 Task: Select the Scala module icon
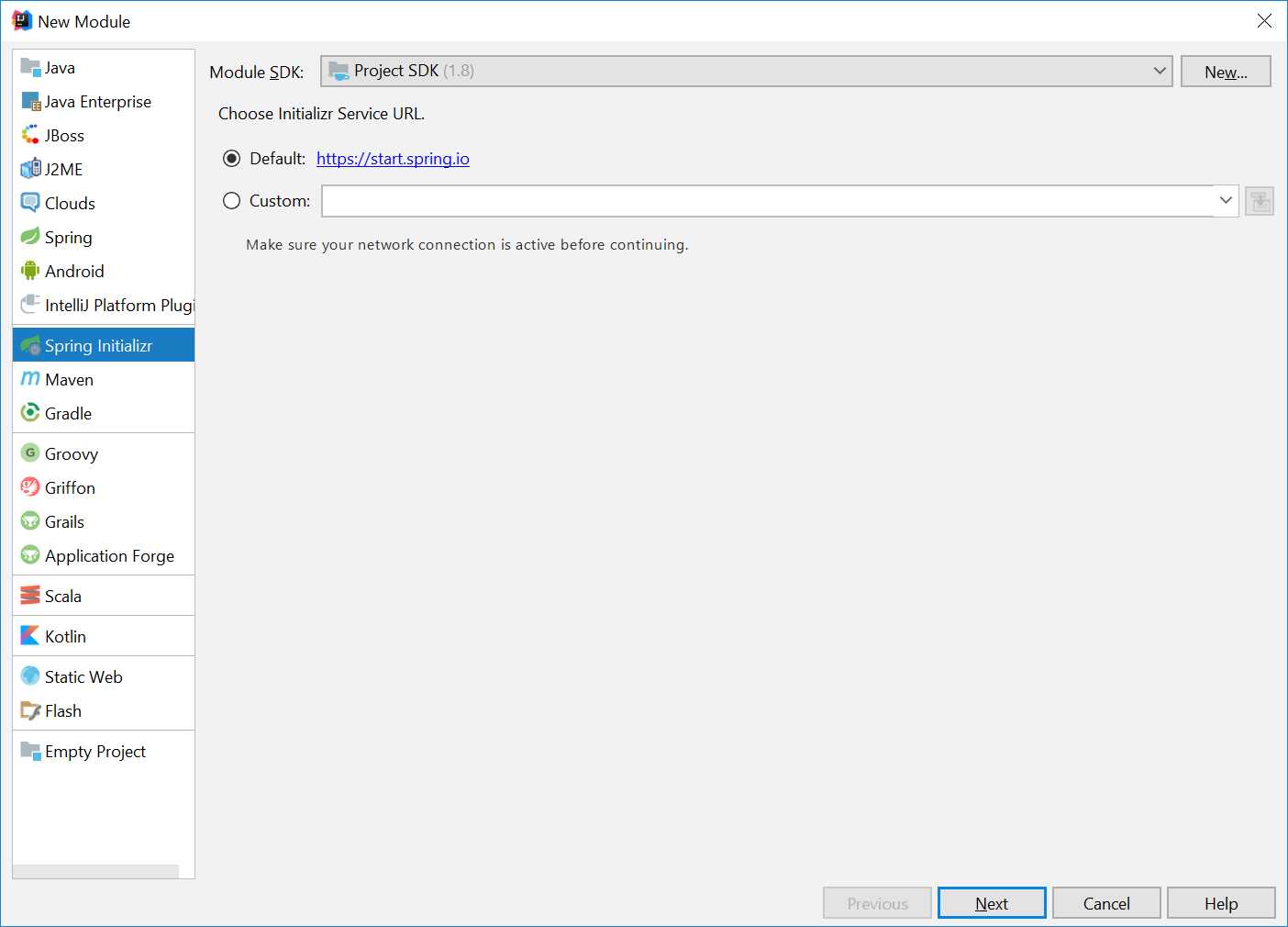pos(30,596)
